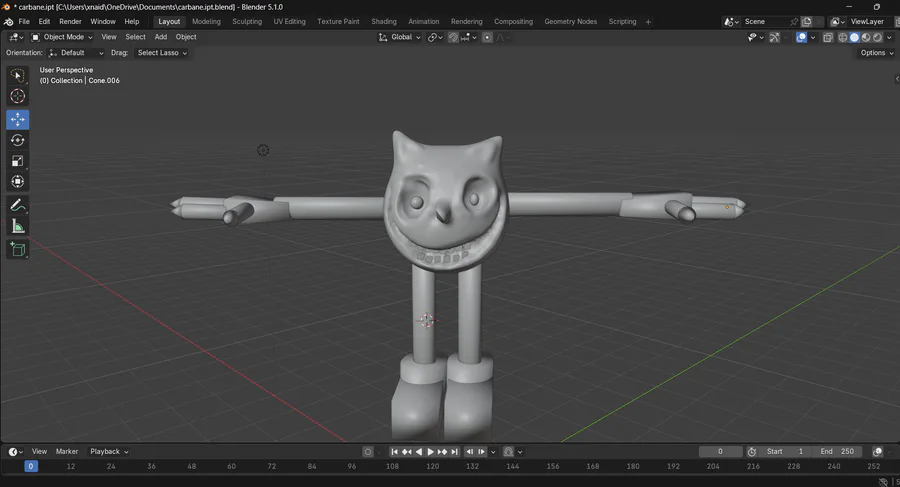Switch to solid viewport shading
The width and height of the screenshot is (900, 487).
coord(854,37)
